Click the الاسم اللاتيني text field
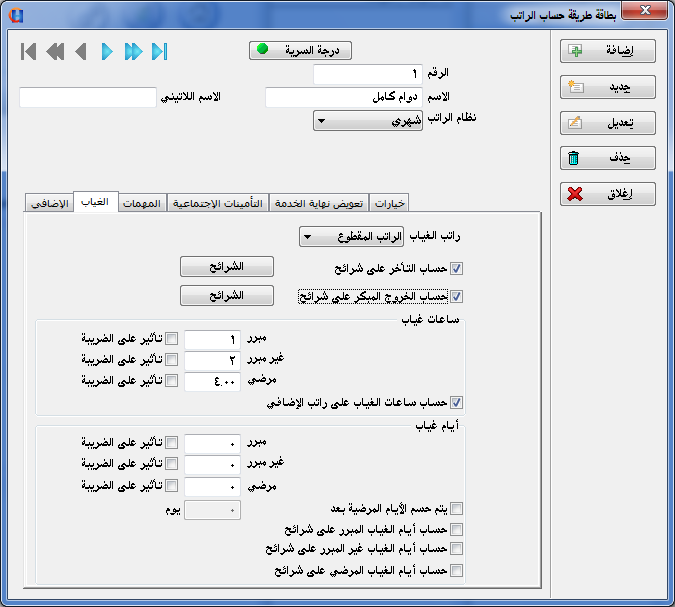The image size is (675, 607). 88,97
